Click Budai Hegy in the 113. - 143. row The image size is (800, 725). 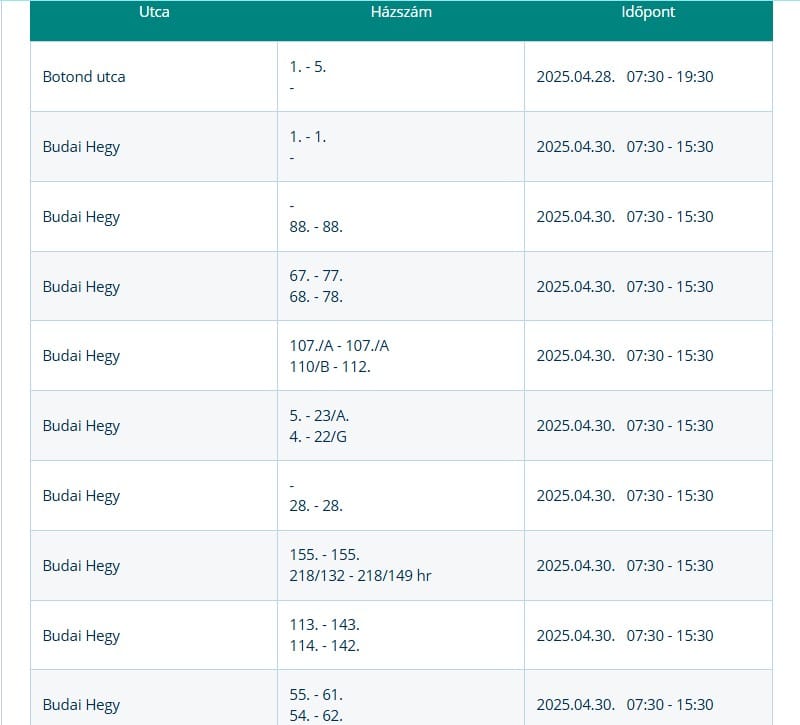(x=81, y=636)
